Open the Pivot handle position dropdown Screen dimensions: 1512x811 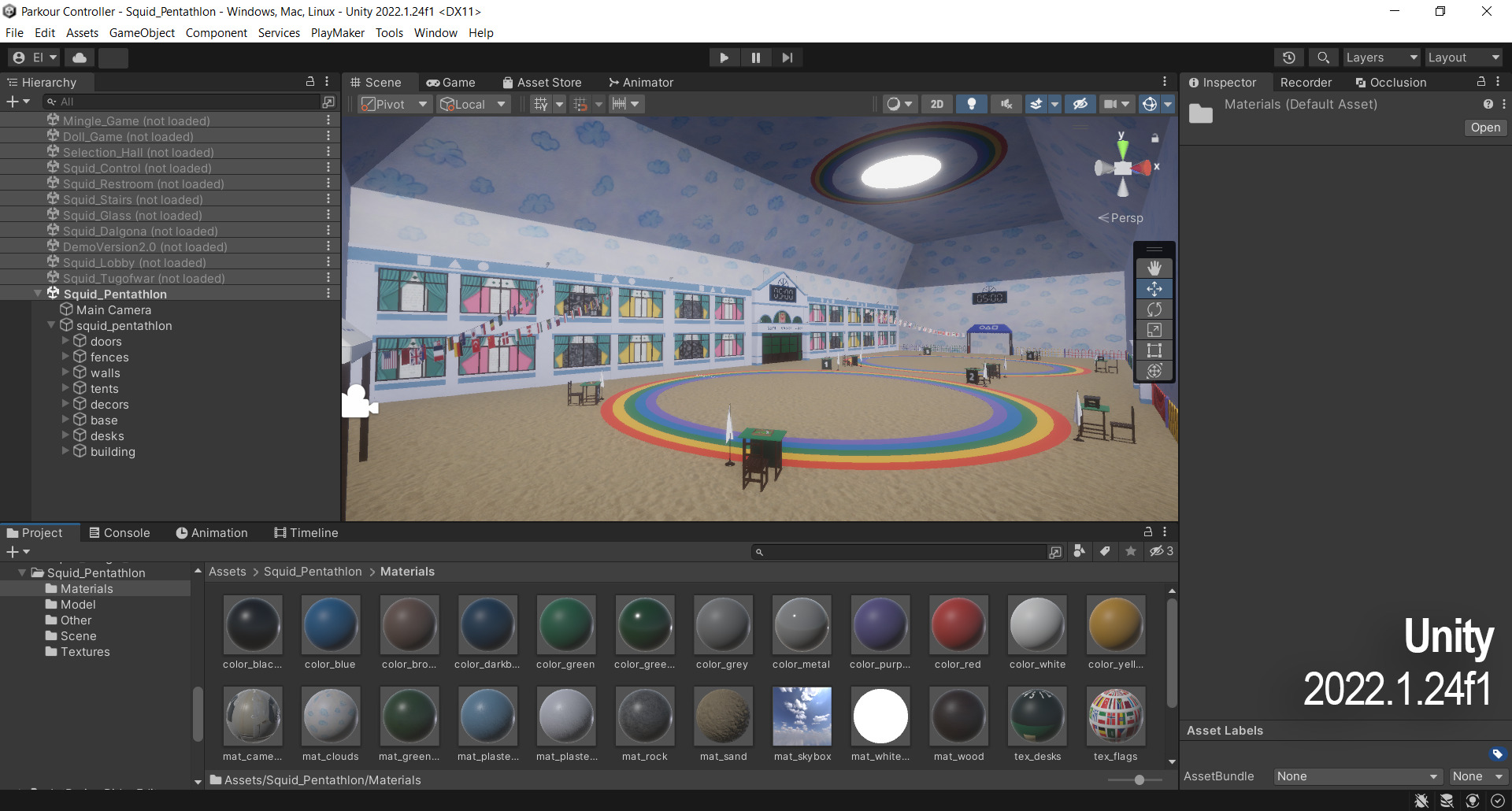[395, 104]
